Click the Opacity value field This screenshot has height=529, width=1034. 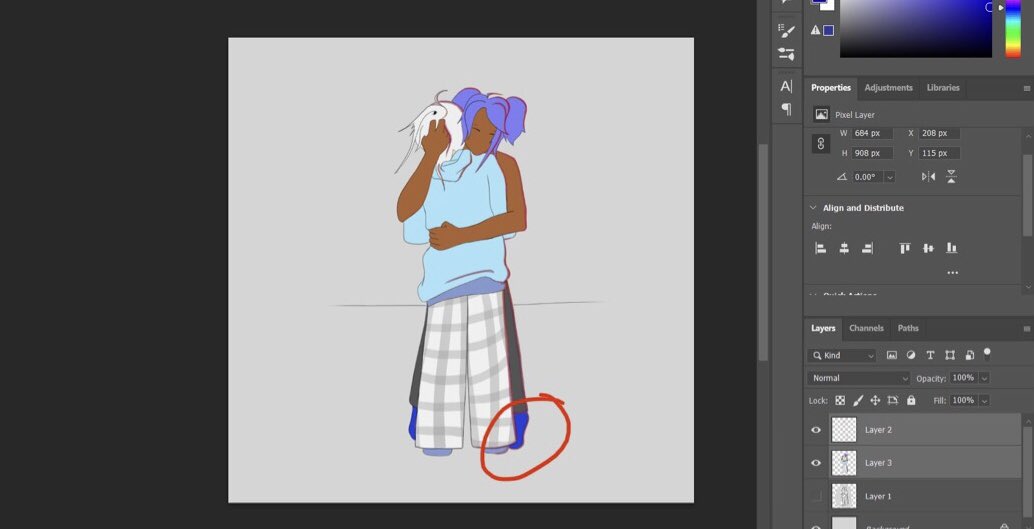click(x=963, y=378)
